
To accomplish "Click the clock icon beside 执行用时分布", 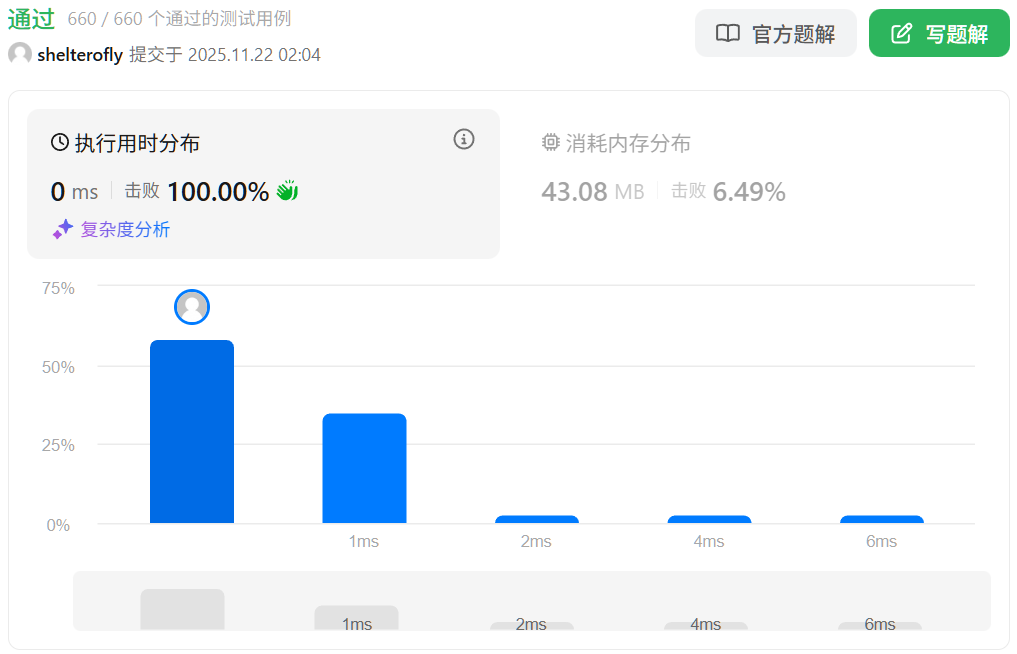I will (60, 143).
